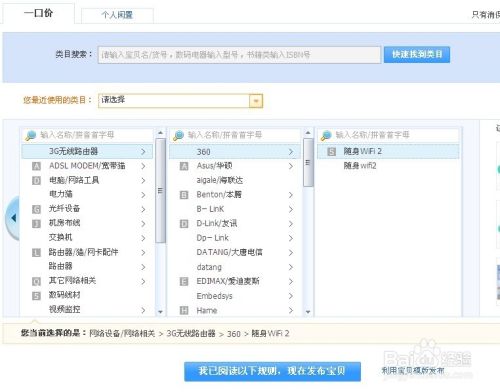Select category 电脑/网络工具
Screen dimensions: 500x392
coord(87,180)
